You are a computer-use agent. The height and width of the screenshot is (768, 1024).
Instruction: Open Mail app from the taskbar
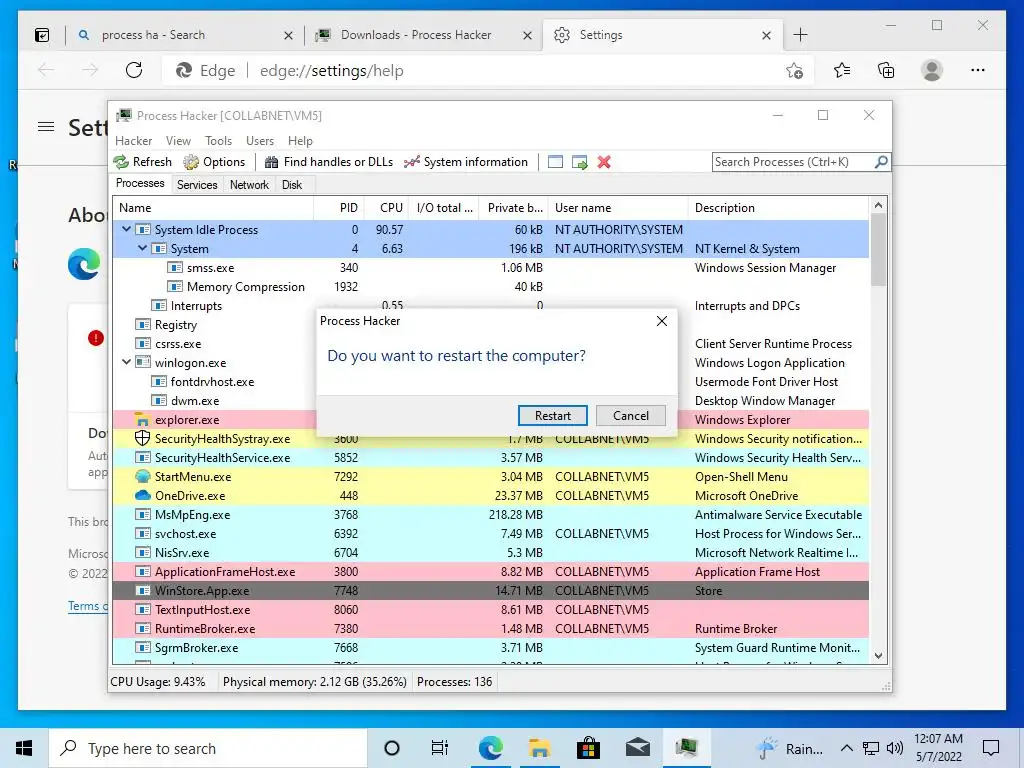pos(637,748)
